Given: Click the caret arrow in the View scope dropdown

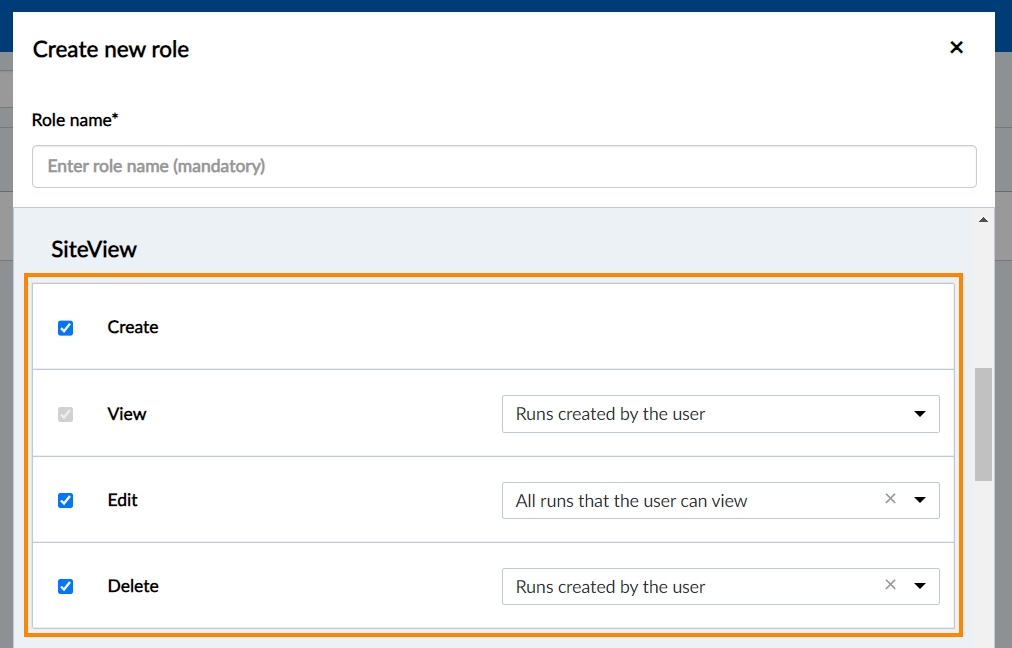Looking at the screenshot, I should click(x=920, y=414).
